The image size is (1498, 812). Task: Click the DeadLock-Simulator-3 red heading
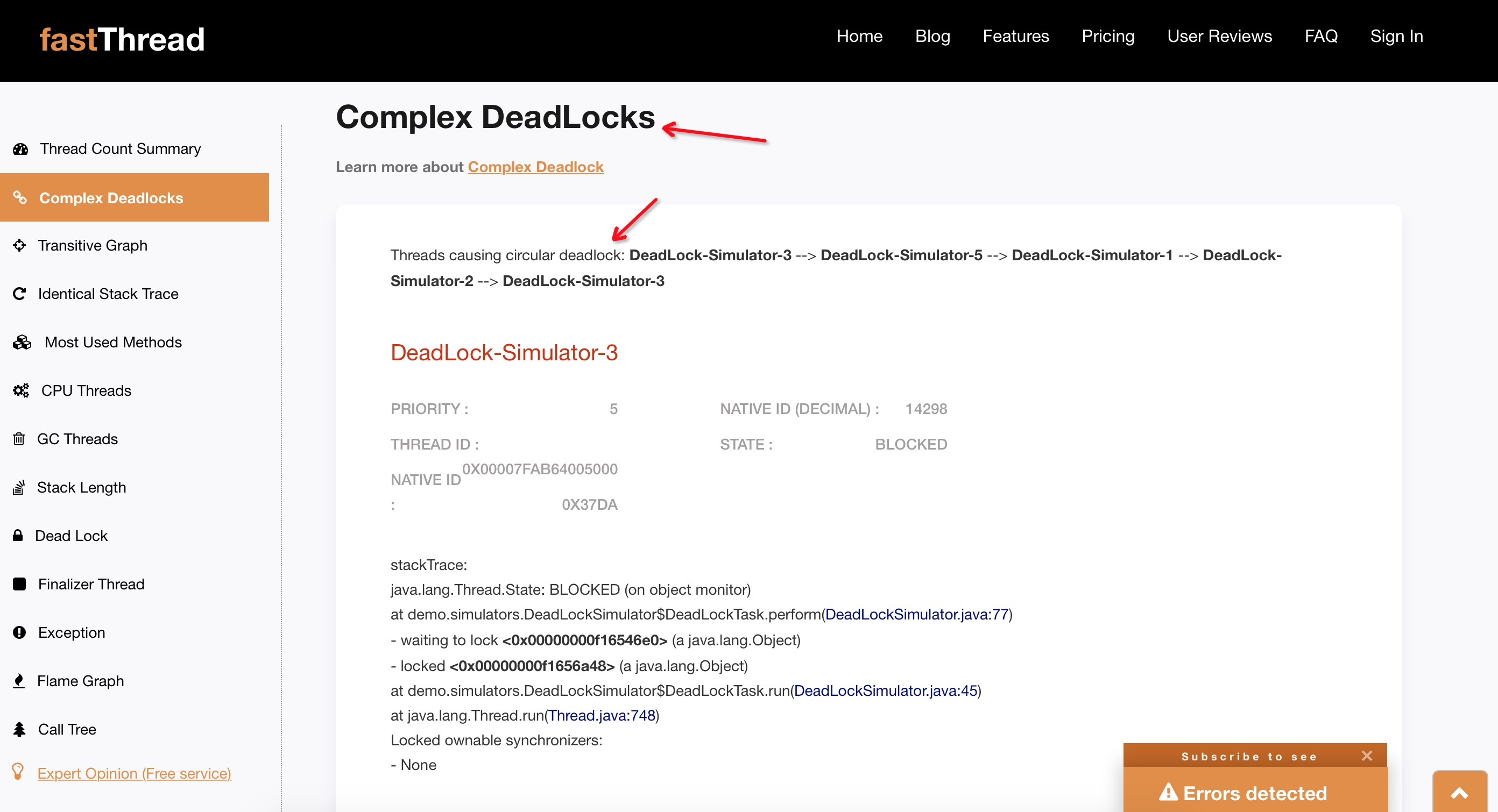(504, 353)
